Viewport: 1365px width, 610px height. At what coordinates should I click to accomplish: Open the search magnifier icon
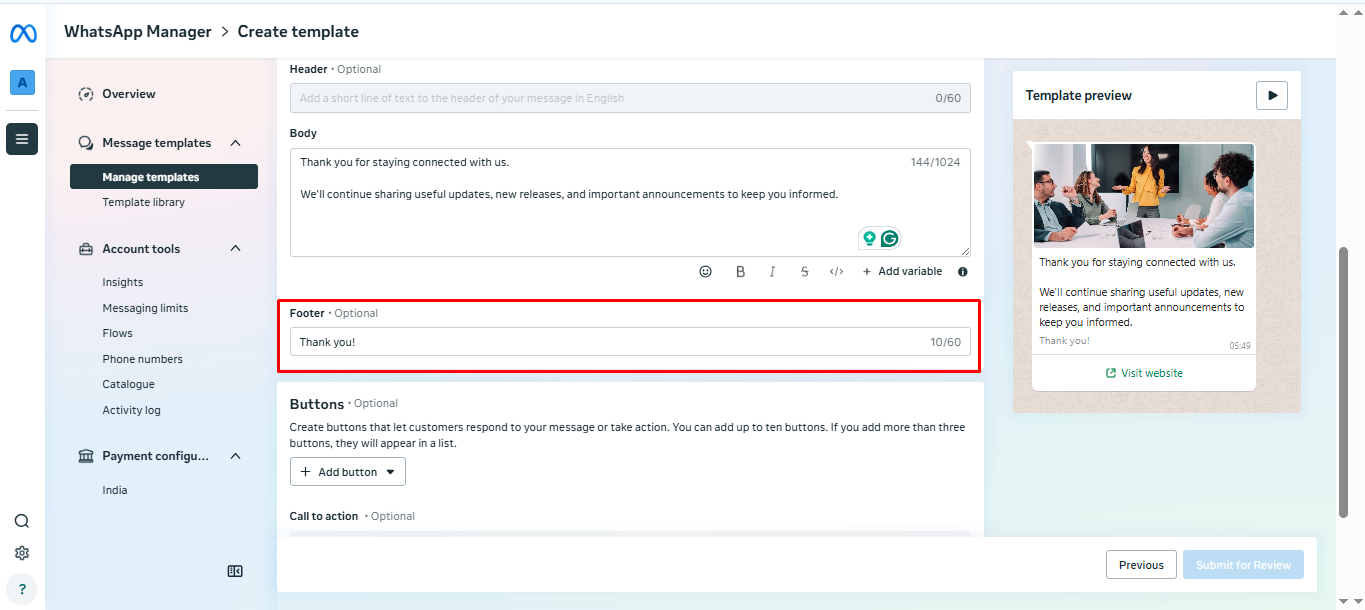(22, 521)
